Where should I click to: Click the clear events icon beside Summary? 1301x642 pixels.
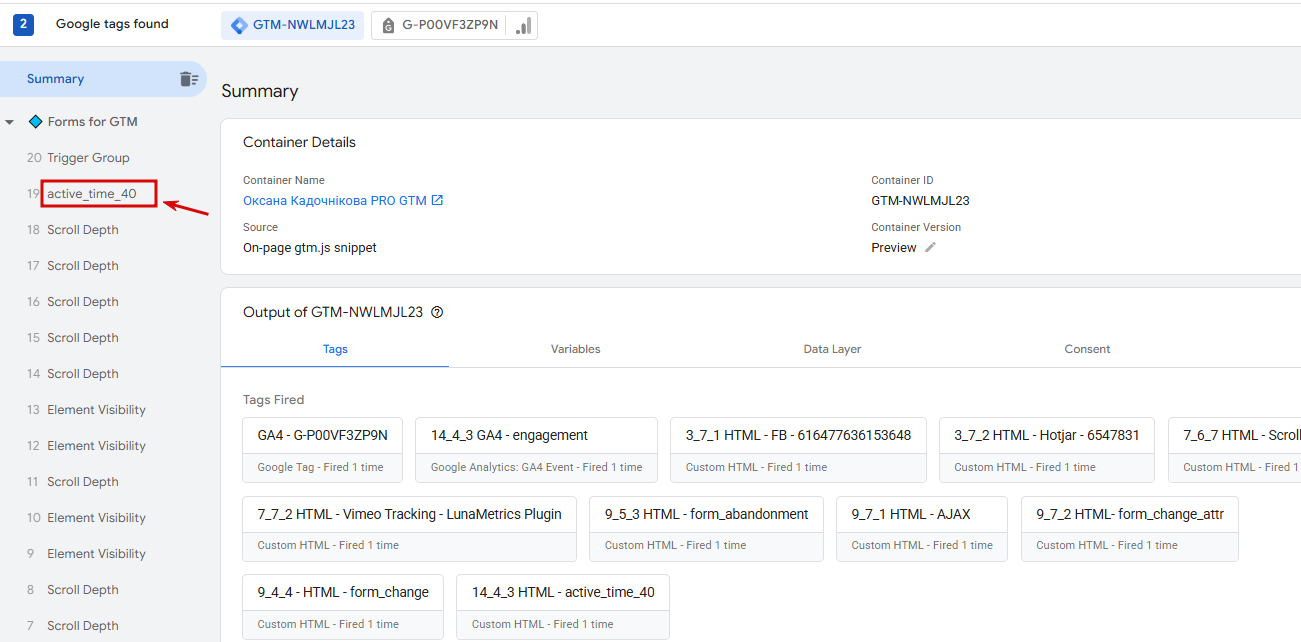188,79
